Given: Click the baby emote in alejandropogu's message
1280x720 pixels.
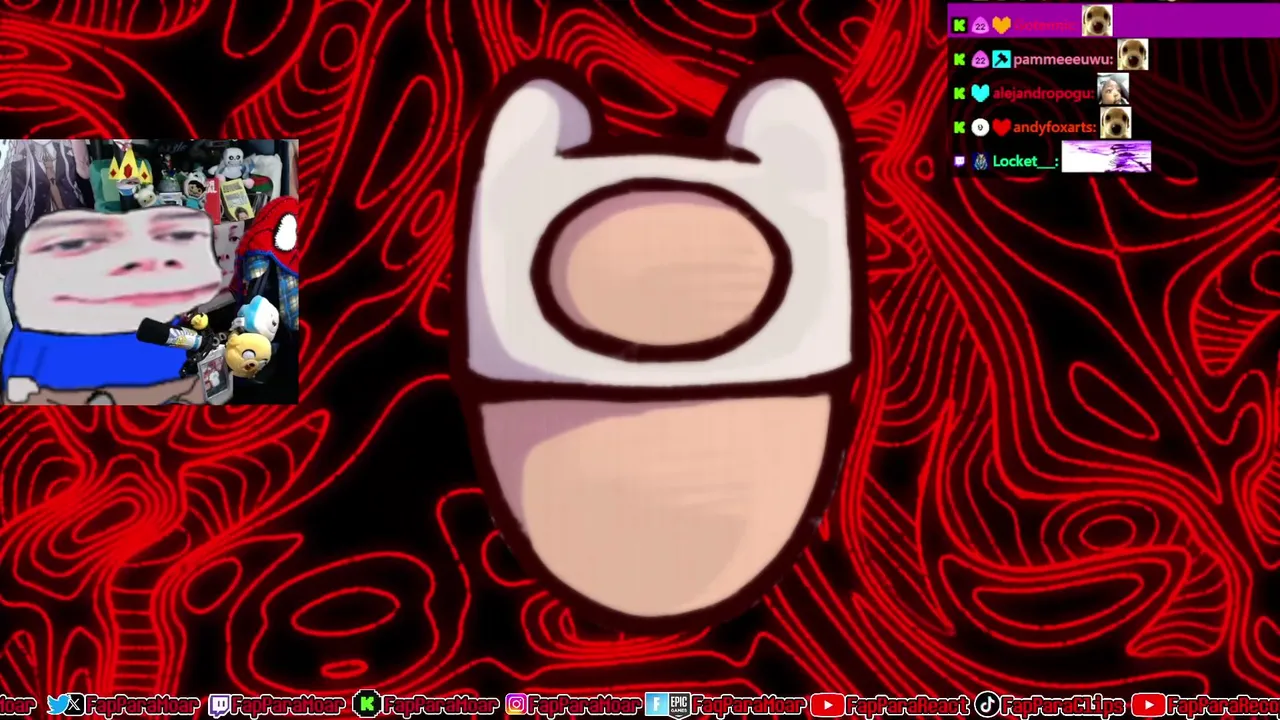Looking at the screenshot, I should coord(1113,89).
